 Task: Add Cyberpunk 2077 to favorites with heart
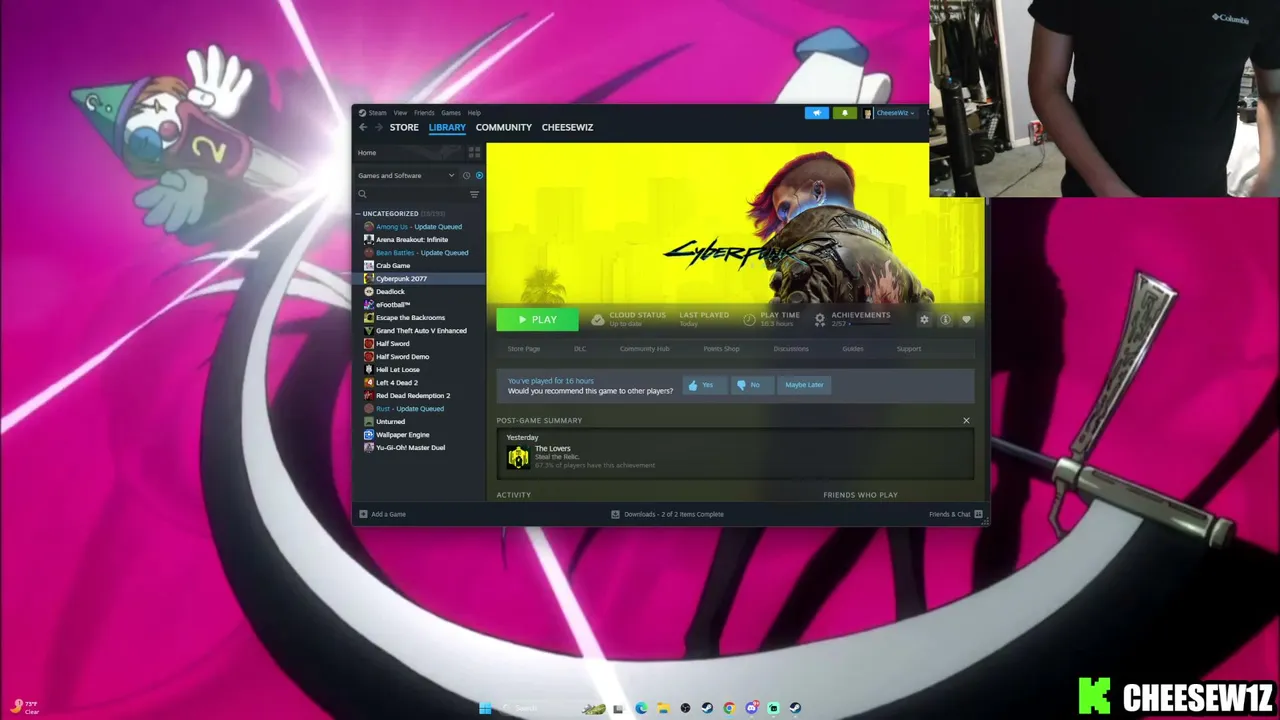[x=966, y=320]
